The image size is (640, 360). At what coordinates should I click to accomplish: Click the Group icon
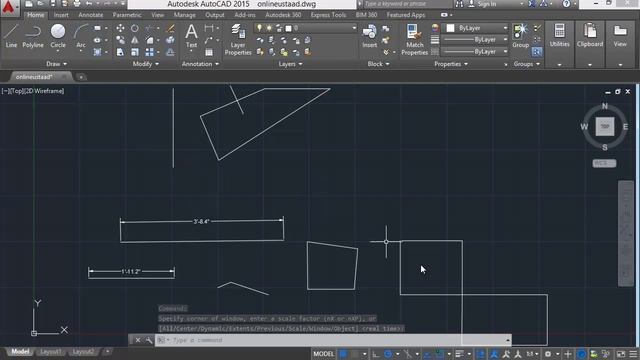tap(520, 36)
